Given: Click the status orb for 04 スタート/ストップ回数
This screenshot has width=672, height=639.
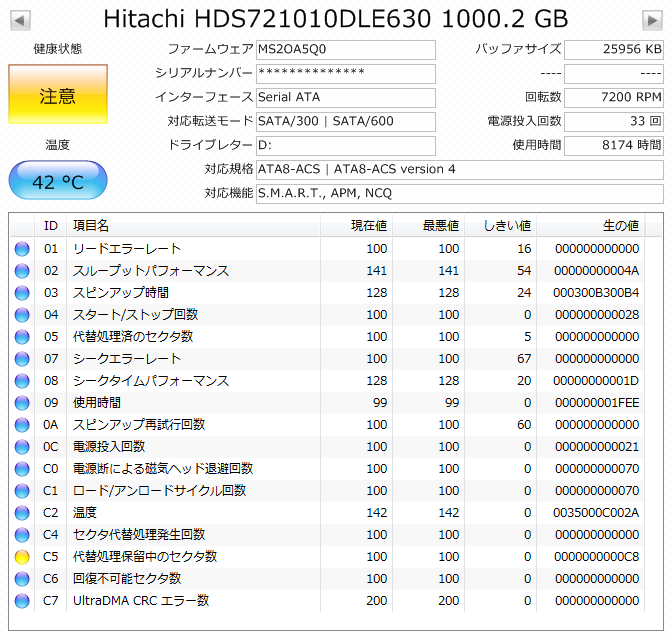Looking at the screenshot, I should click(x=22, y=315).
